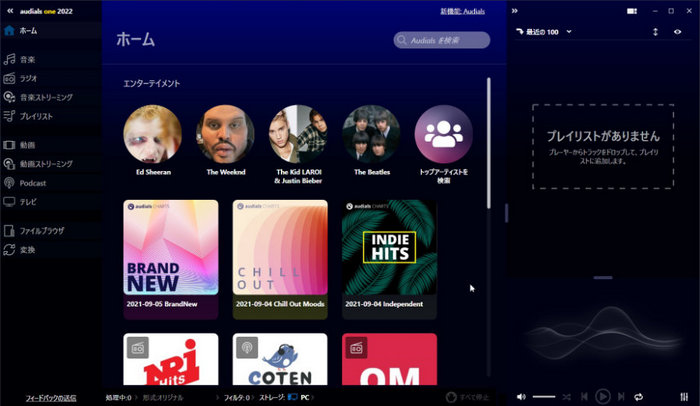Open the 新機能: Audials link

point(462,12)
